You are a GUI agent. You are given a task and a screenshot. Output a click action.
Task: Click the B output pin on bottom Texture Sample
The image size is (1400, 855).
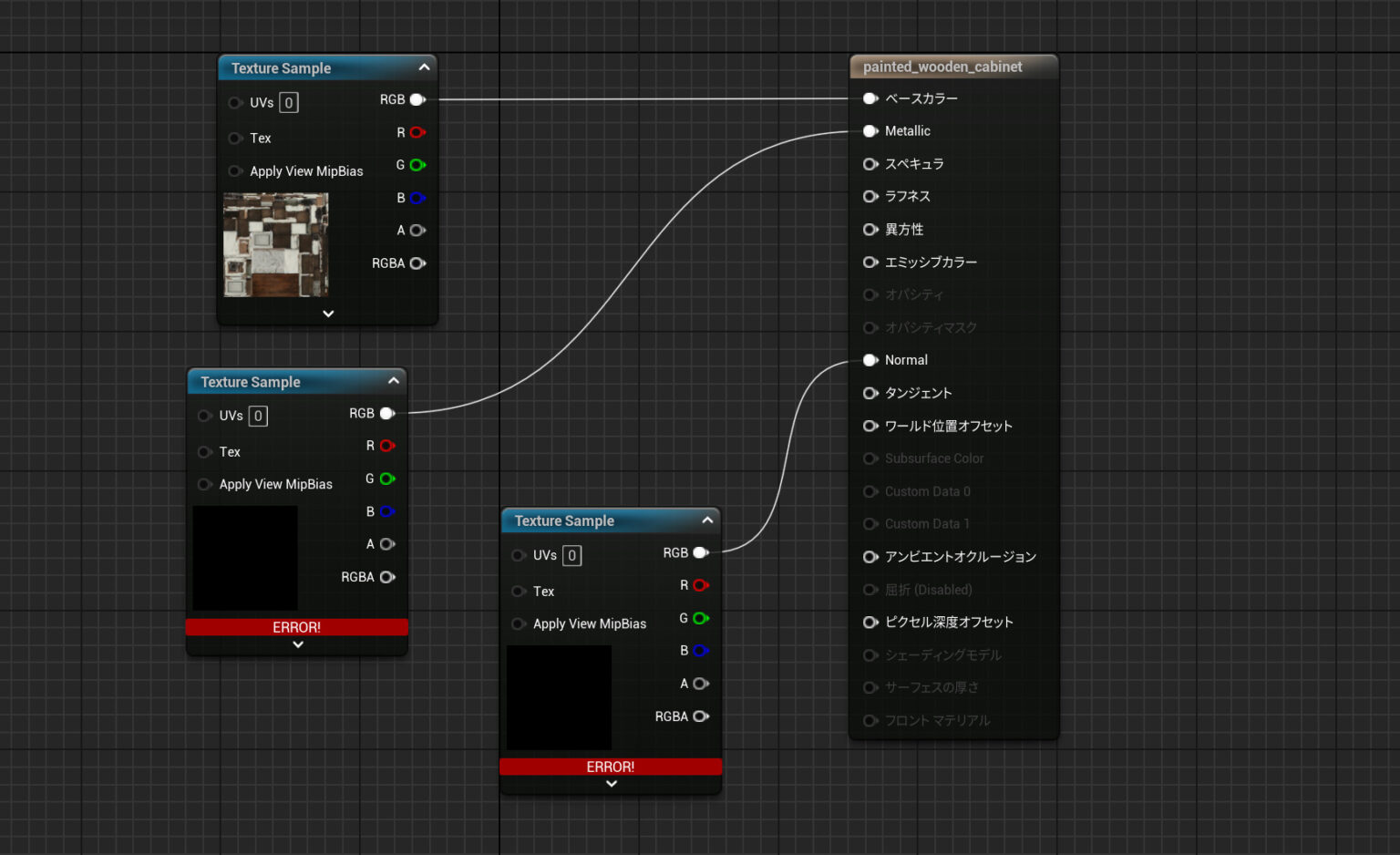(700, 650)
